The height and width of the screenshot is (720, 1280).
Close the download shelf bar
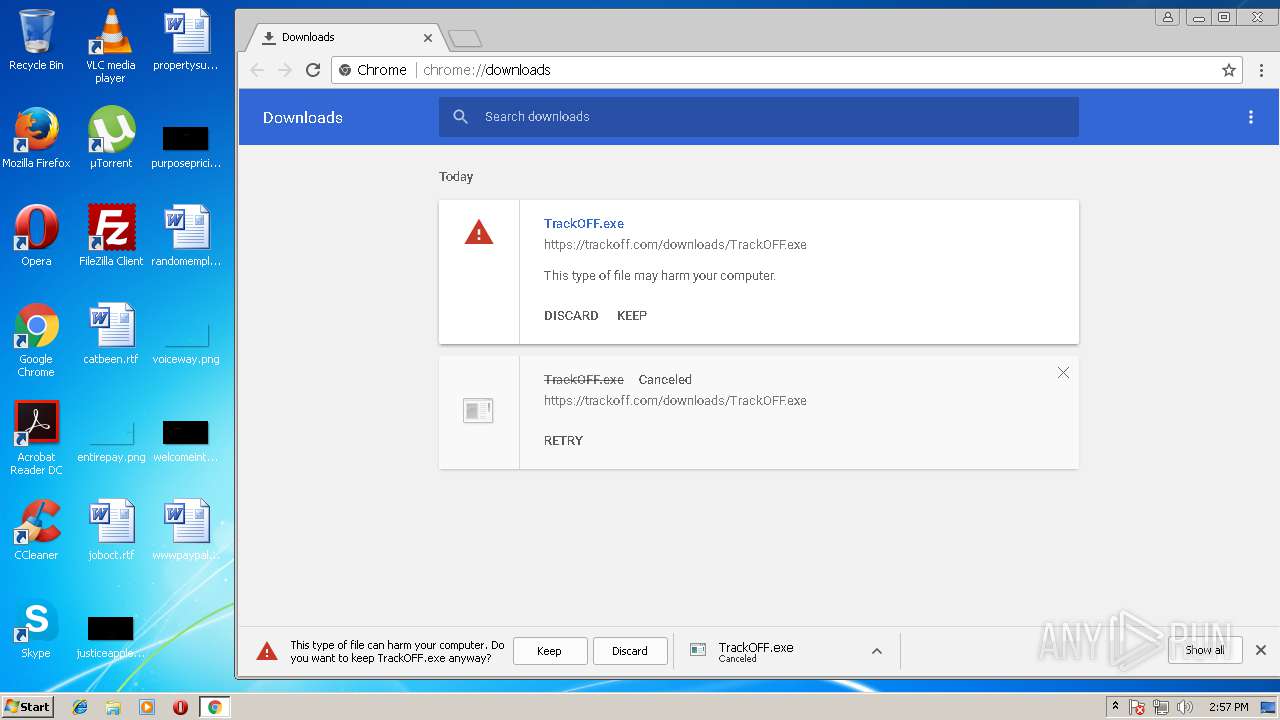1261,650
